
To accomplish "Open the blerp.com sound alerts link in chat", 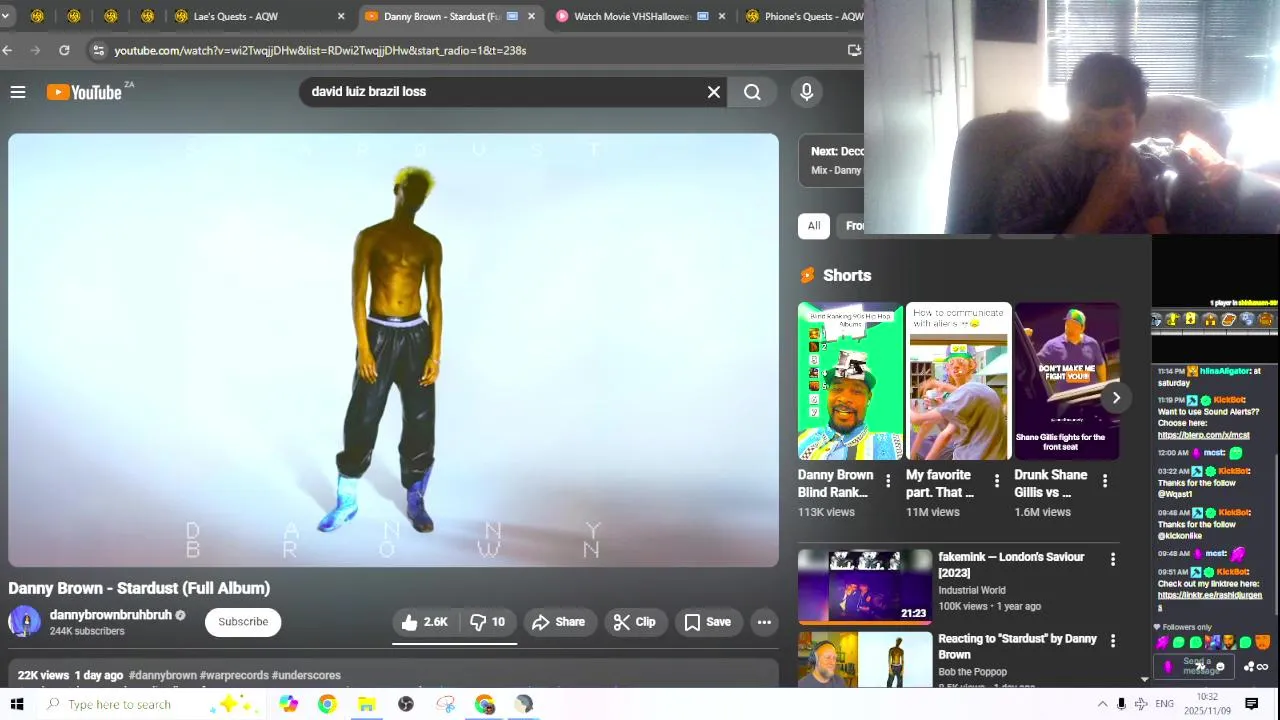I will click(1203, 435).
